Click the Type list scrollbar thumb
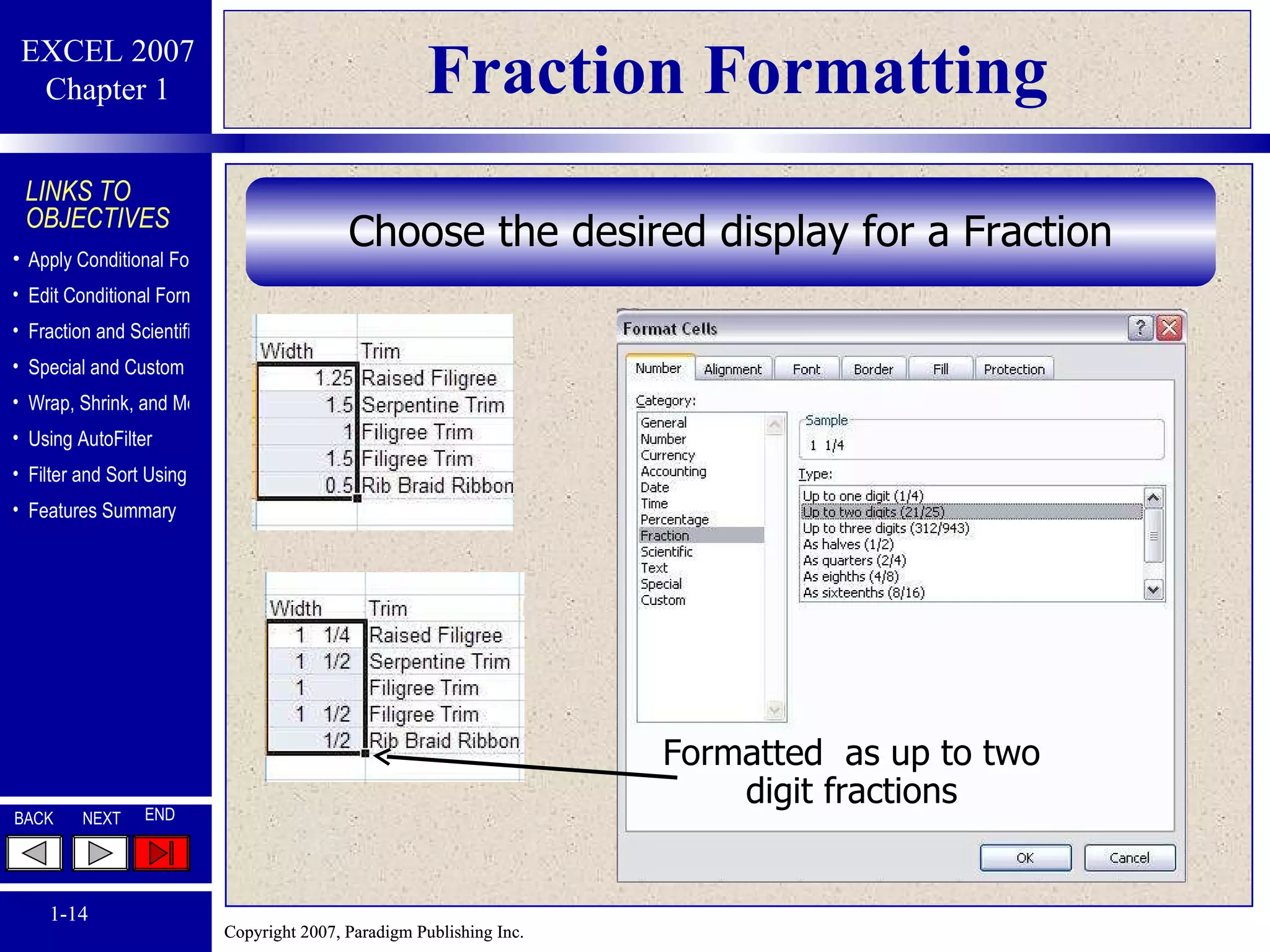Screen dimensions: 1270x952 (1153, 535)
